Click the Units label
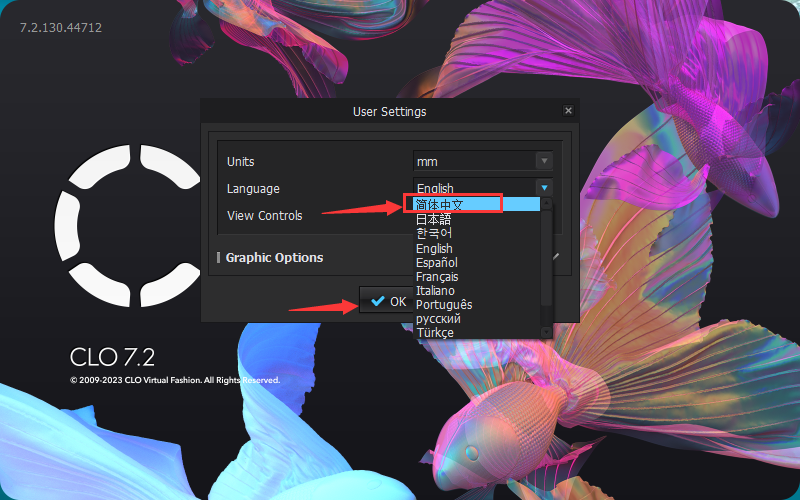 click(240, 162)
